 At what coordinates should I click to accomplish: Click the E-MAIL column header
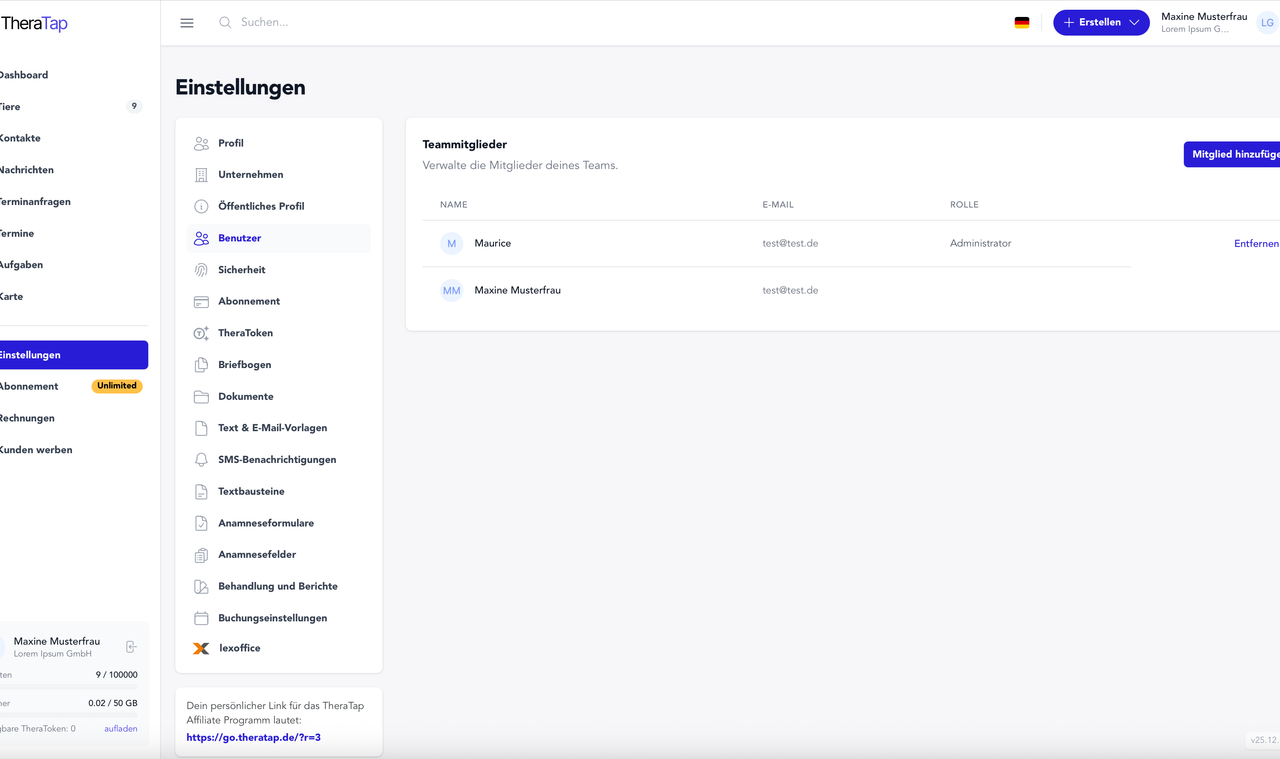point(778,204)
